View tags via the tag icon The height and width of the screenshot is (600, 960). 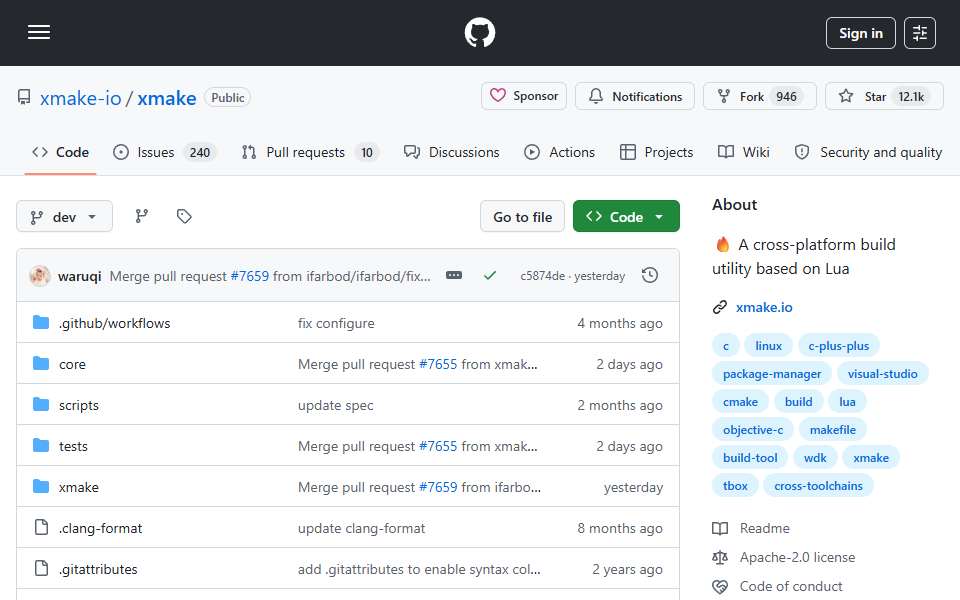tap(184, 216)
